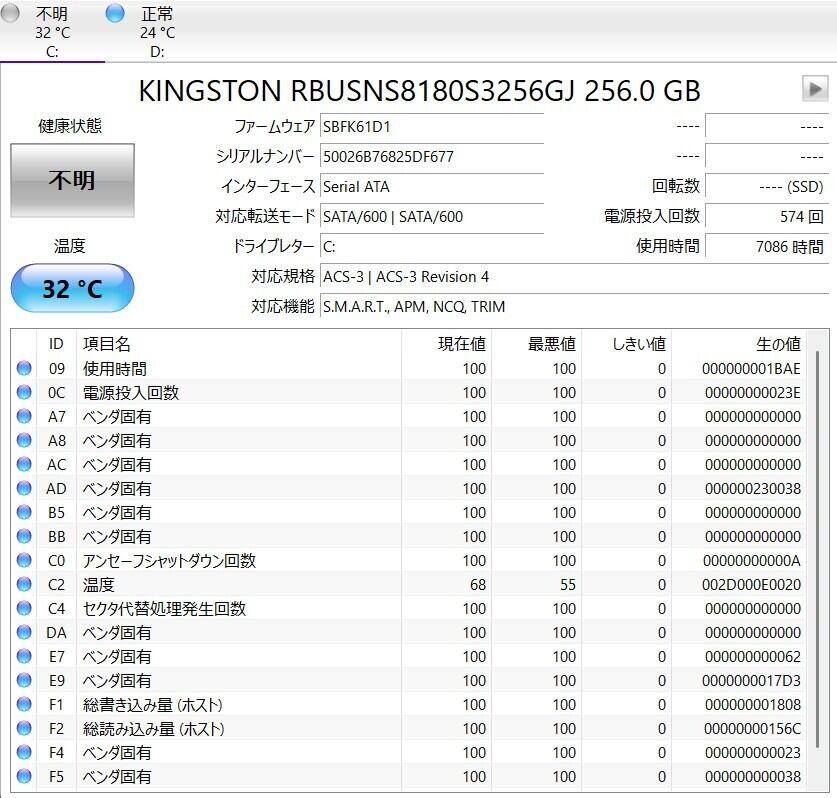
Task: Click raw value 0000000017D3
Action: click(752, 681)
